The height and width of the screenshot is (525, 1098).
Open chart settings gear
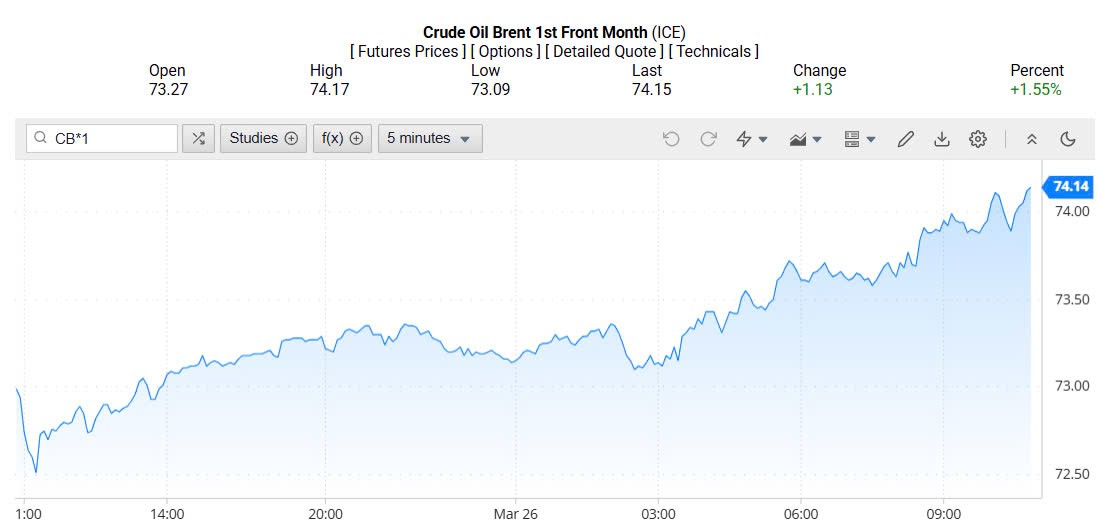pos(977,139)
